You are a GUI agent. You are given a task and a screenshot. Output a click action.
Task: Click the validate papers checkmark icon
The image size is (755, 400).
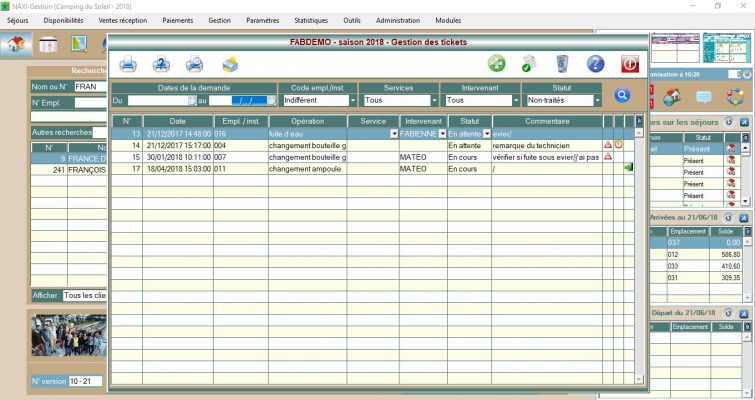(x=529, y=64)
